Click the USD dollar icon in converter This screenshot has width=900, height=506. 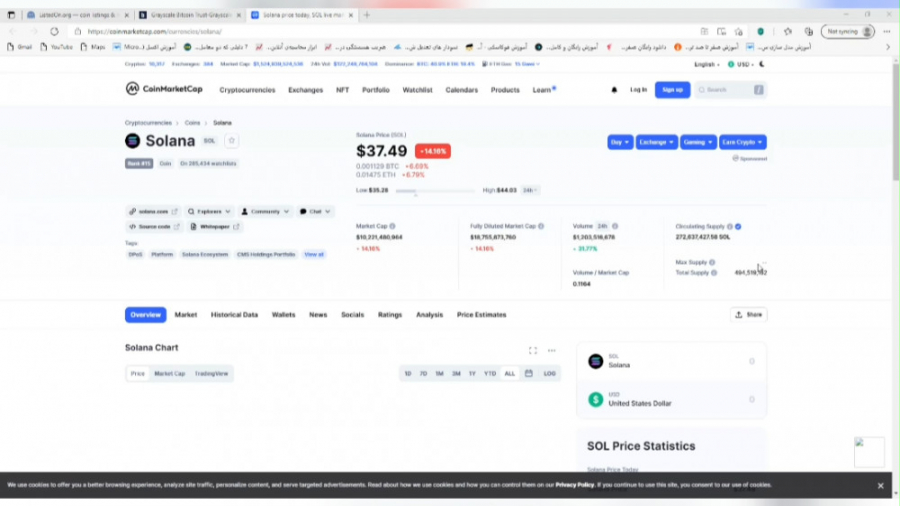click(595, 399)
